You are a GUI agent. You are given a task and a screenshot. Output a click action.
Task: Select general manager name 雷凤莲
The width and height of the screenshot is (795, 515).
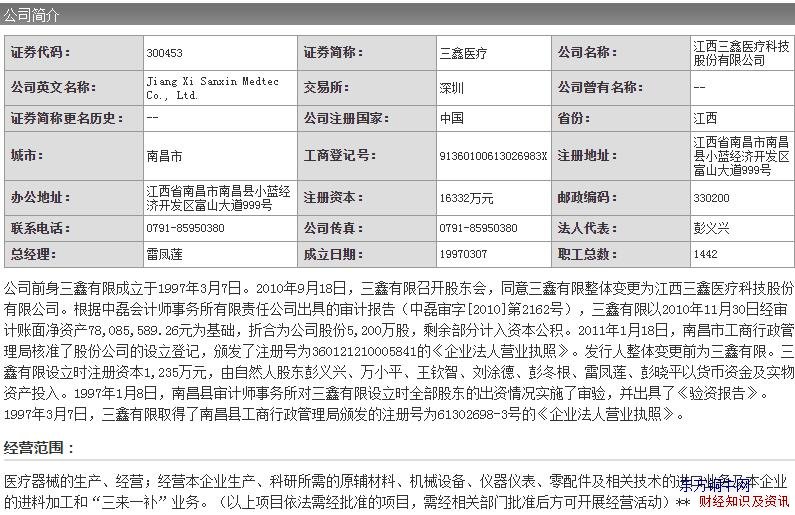pyautogui.click(x=164, y=254)
